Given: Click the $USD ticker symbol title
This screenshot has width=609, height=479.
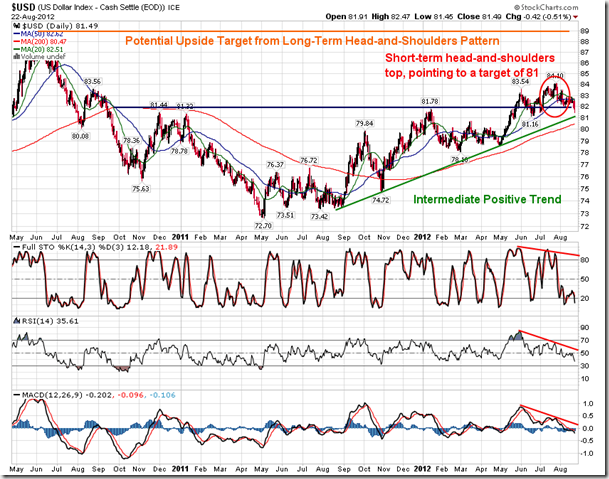Looking at the screenshot, I should [x=21, y=7].
